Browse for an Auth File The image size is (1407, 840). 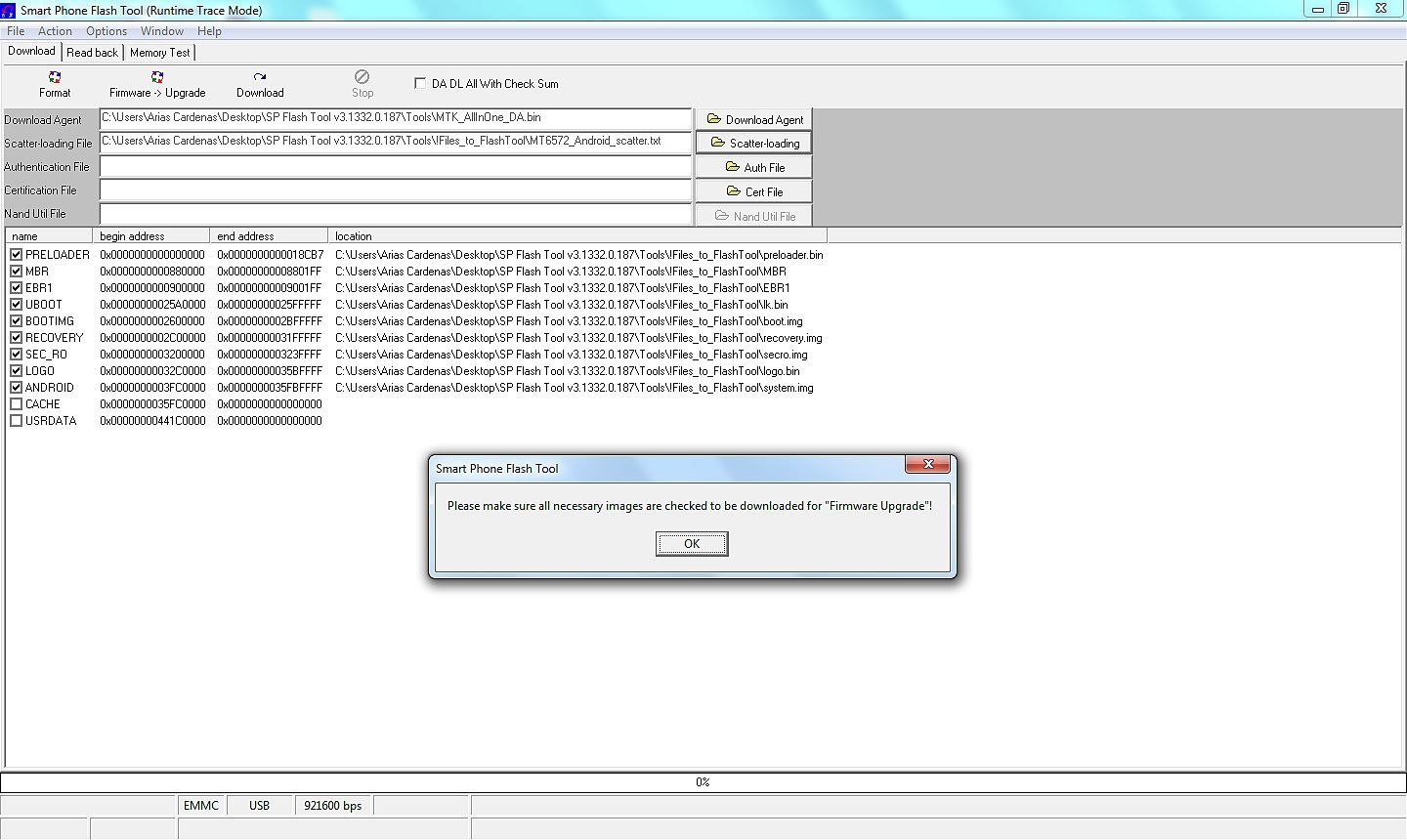tap(753, 167)
